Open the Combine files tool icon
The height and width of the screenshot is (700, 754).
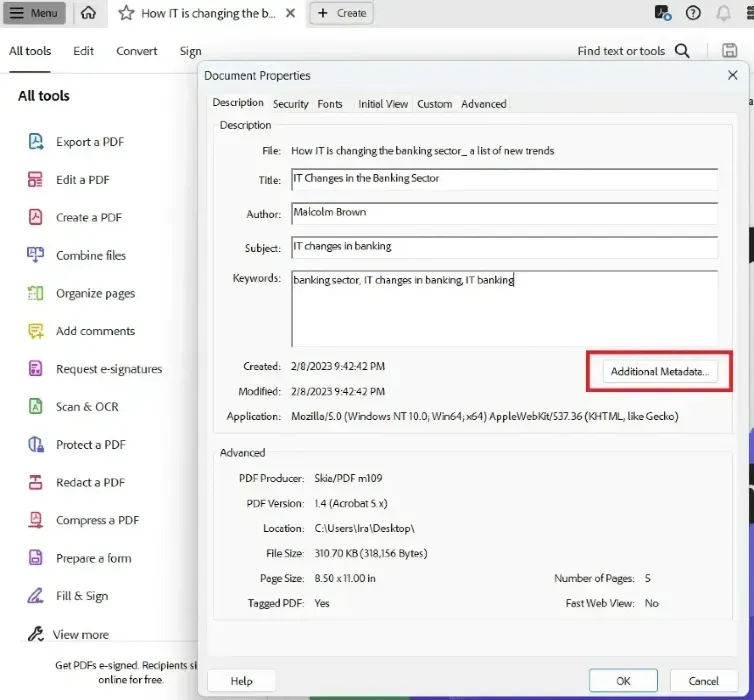(35, 255)
